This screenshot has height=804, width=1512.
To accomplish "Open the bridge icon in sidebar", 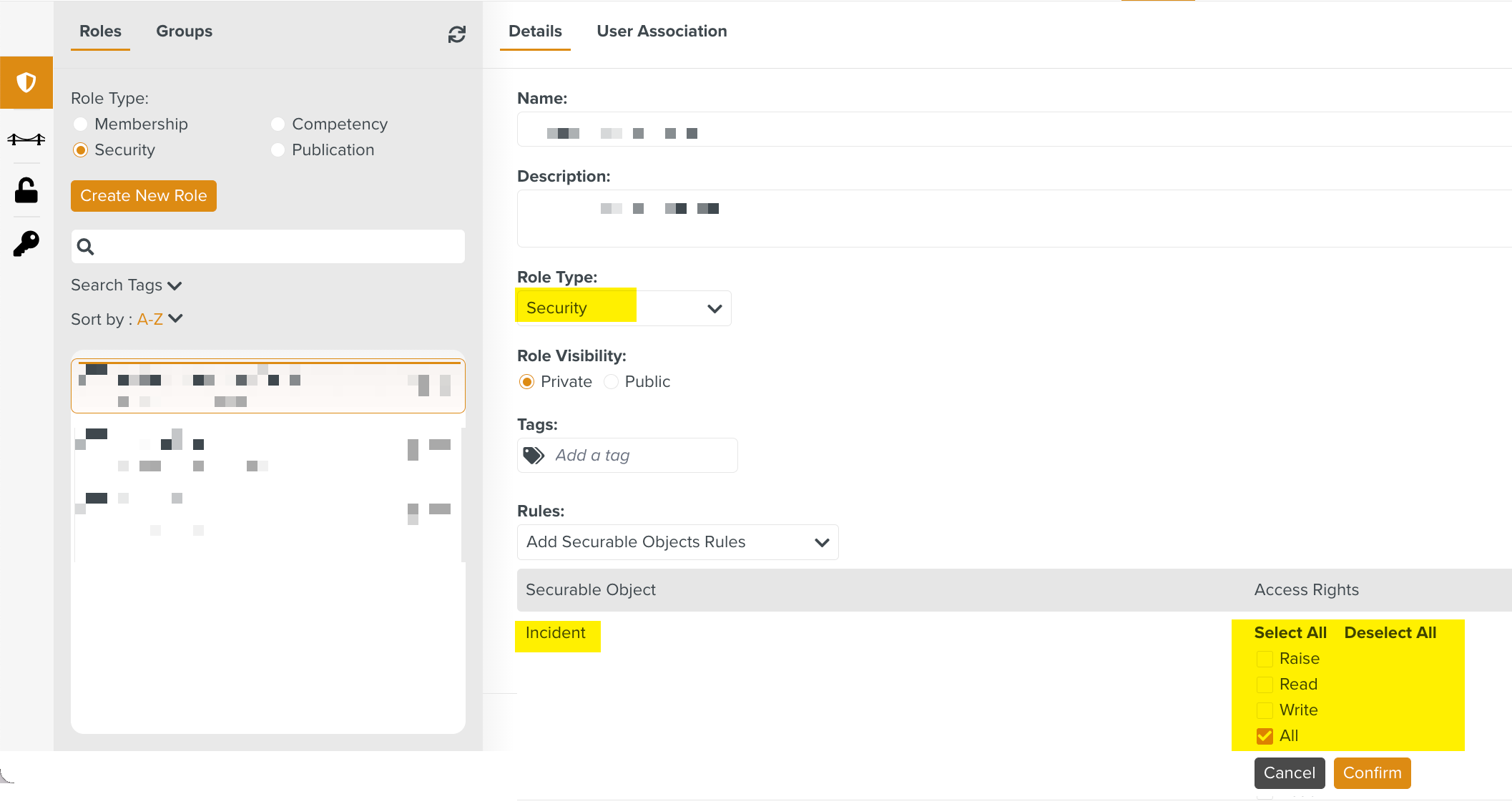I will (x=26, y=139).
